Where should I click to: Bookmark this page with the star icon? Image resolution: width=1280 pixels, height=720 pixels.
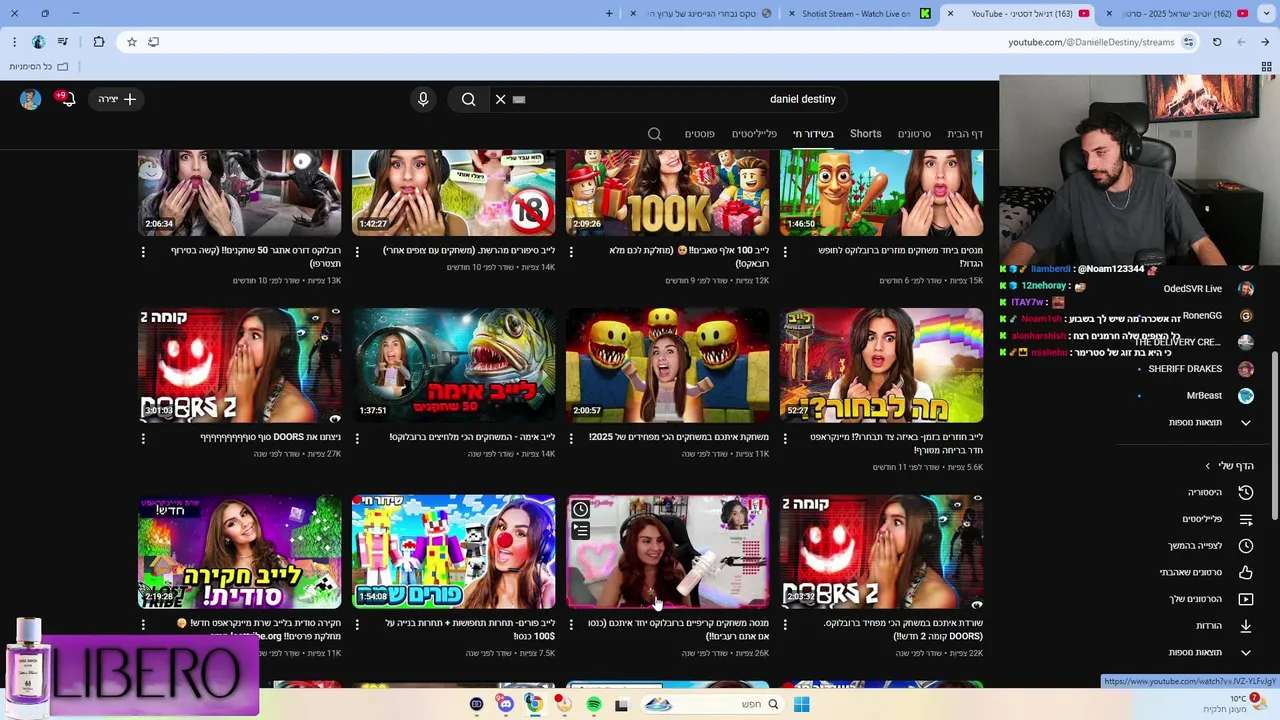point(131,42)
